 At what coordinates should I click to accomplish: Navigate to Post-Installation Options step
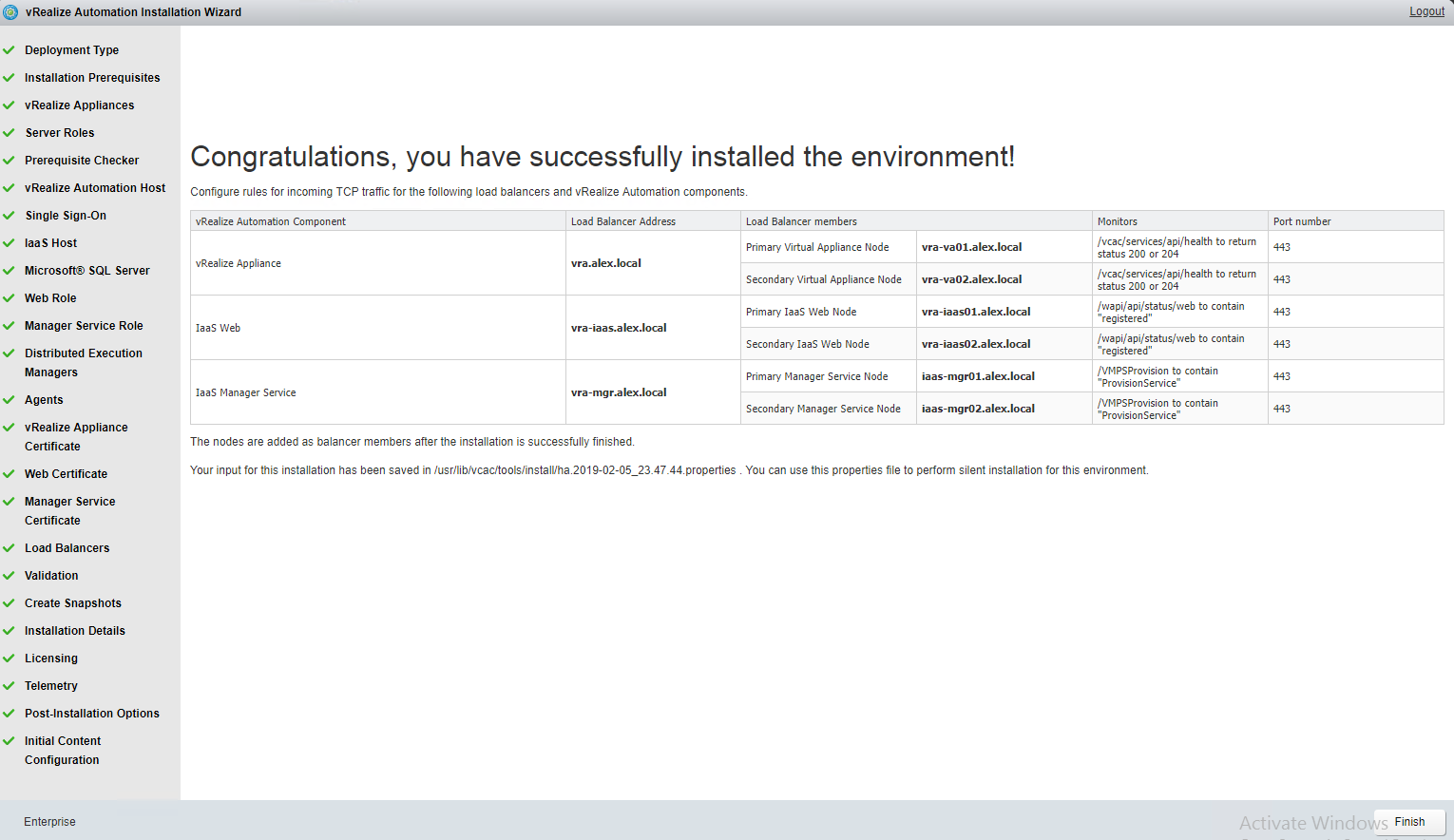(92, 714)
